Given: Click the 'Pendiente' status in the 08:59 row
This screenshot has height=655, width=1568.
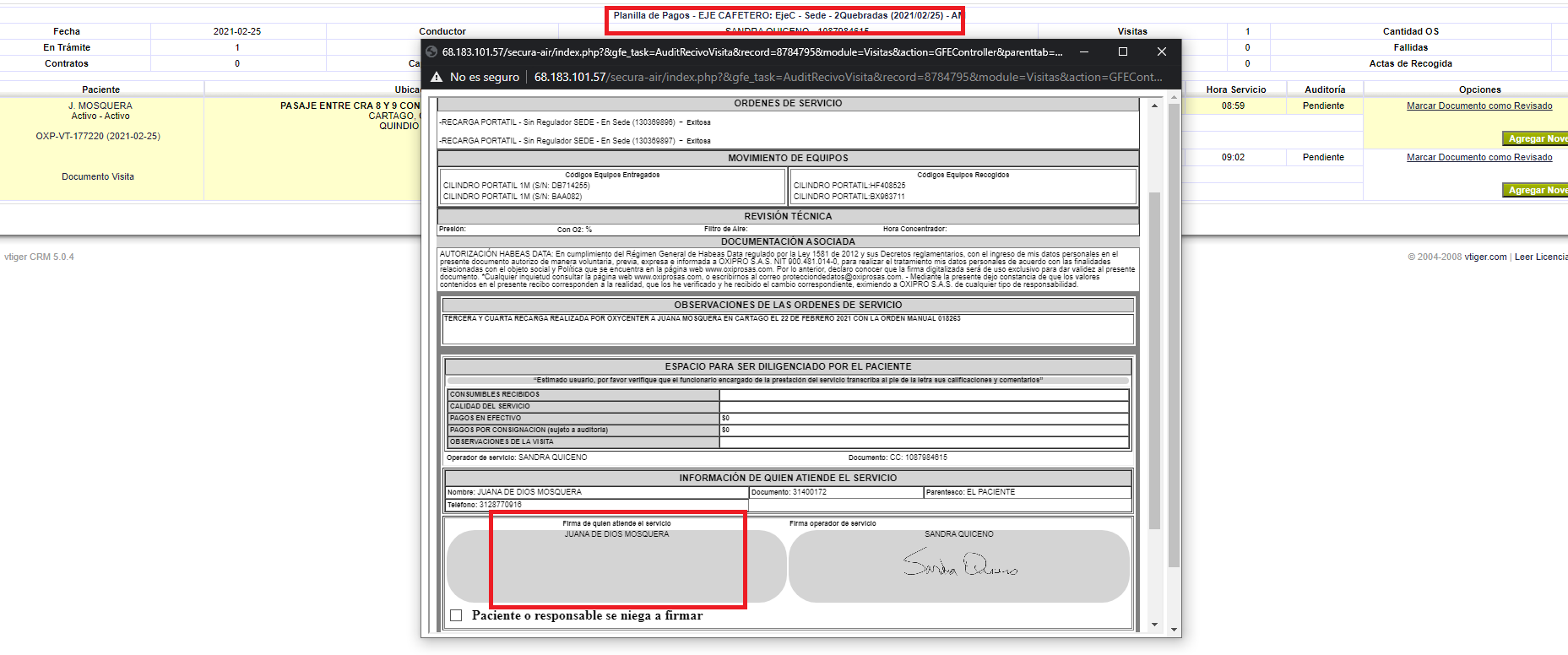Looking at the screenshot, I should pyautogui.click(x=1323, y=106).
